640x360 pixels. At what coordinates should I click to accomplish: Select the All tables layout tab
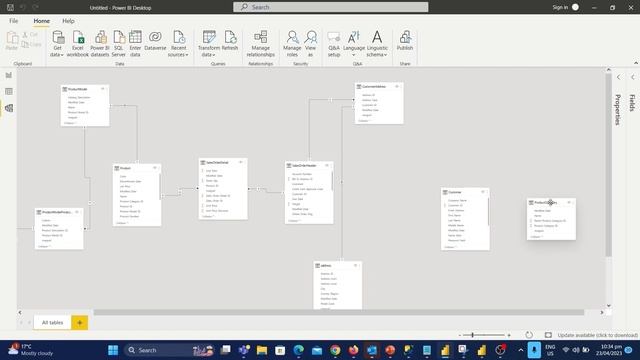point(52,322)
